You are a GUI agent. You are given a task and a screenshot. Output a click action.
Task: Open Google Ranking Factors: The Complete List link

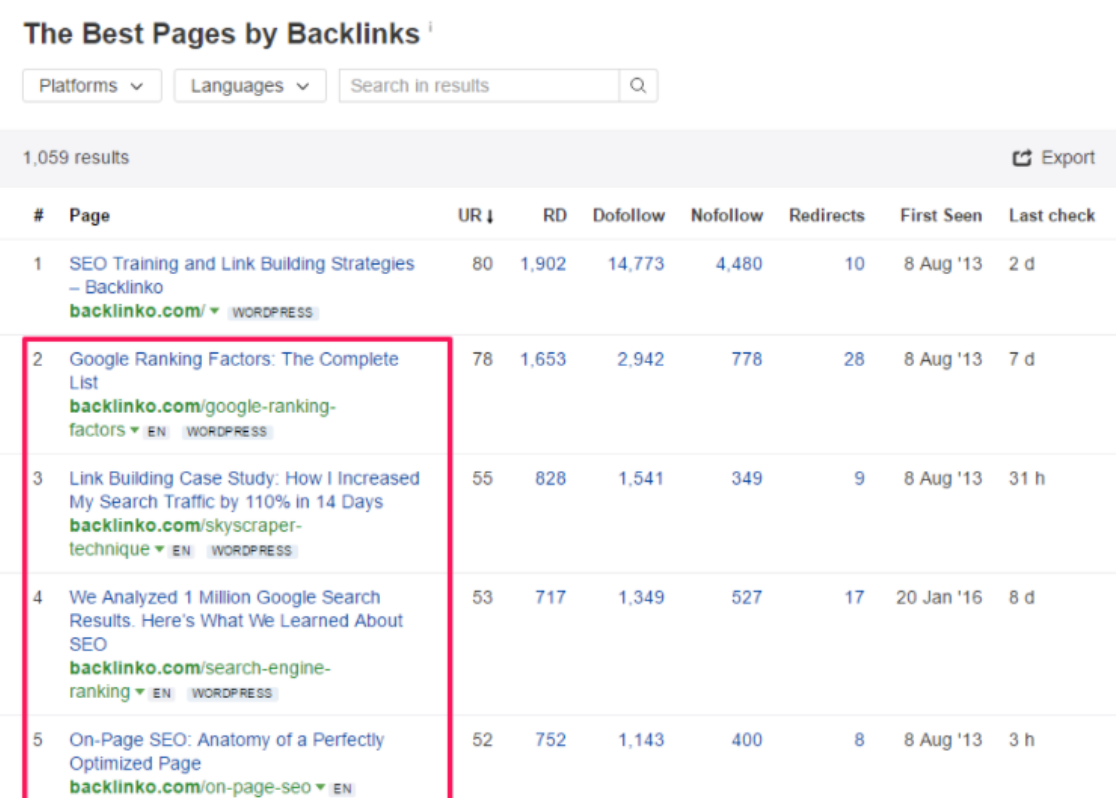click(233, 370)
